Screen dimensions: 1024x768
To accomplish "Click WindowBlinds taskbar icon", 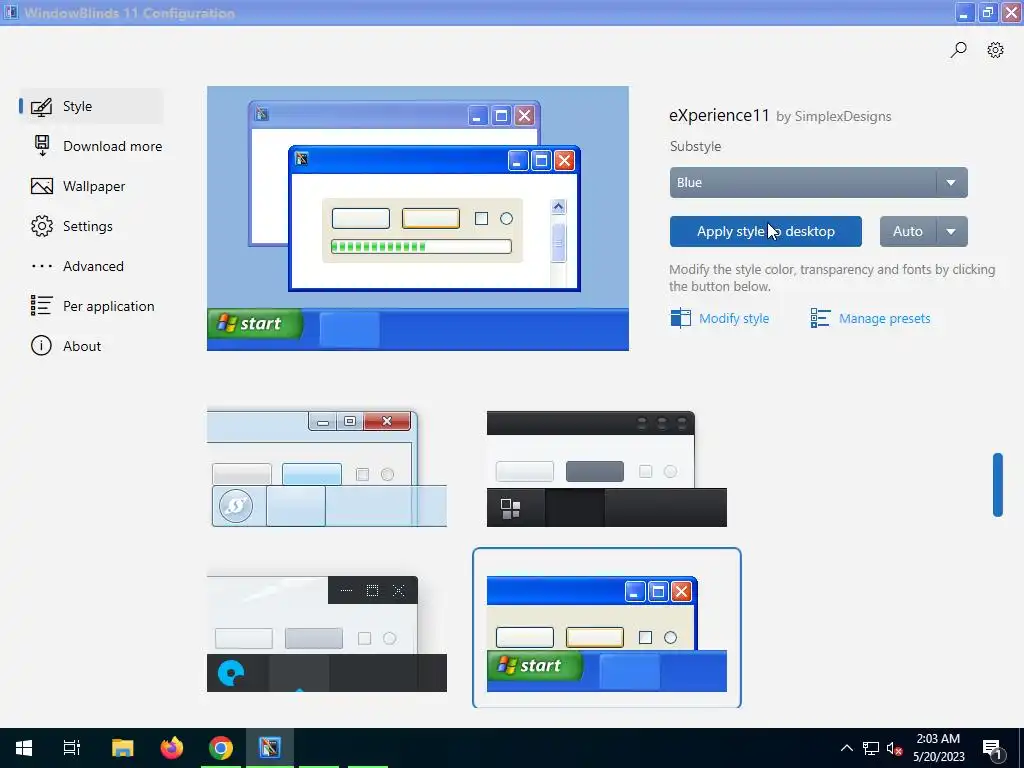I will pyautogui.click(x=270, y=748).
